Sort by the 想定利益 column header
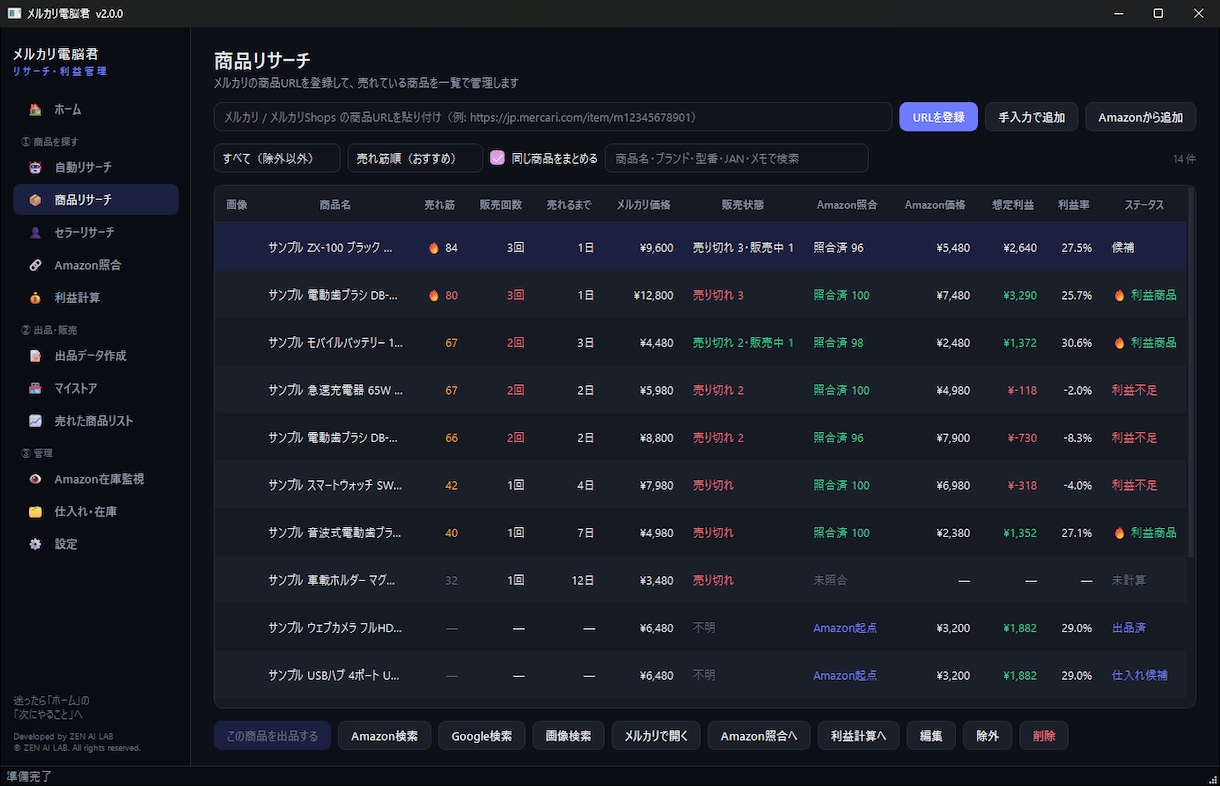 click(1012, 205)
